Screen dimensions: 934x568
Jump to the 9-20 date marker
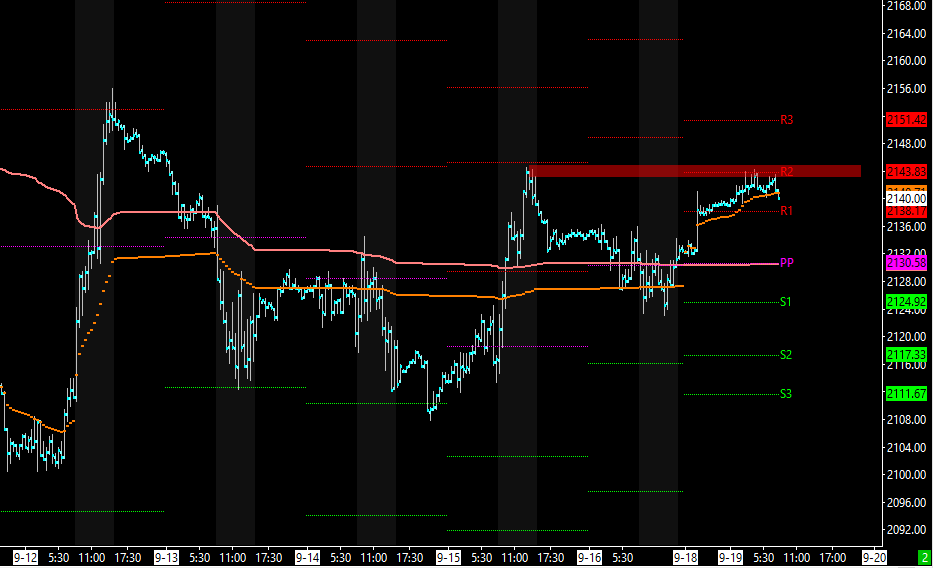click(x=874, y=558)
